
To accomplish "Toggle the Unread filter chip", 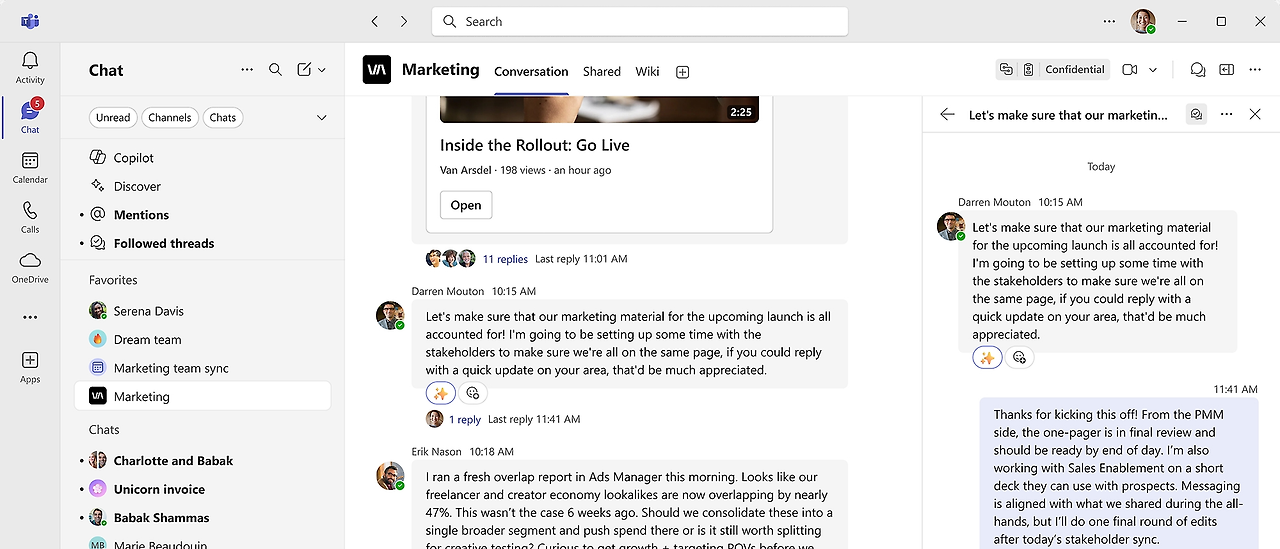I will [113, 117].
